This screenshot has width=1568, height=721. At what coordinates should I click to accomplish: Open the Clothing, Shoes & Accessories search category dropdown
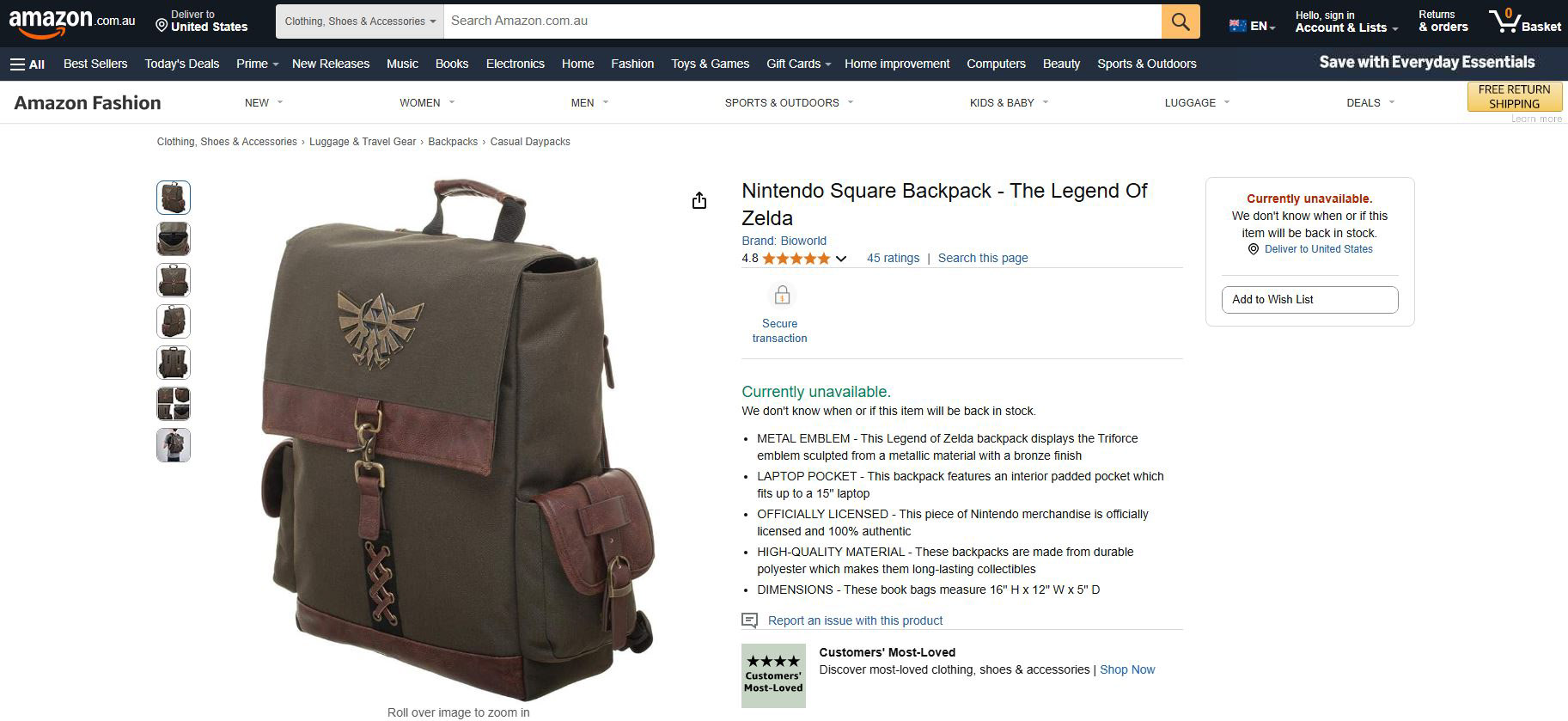[x=359, y=21]
